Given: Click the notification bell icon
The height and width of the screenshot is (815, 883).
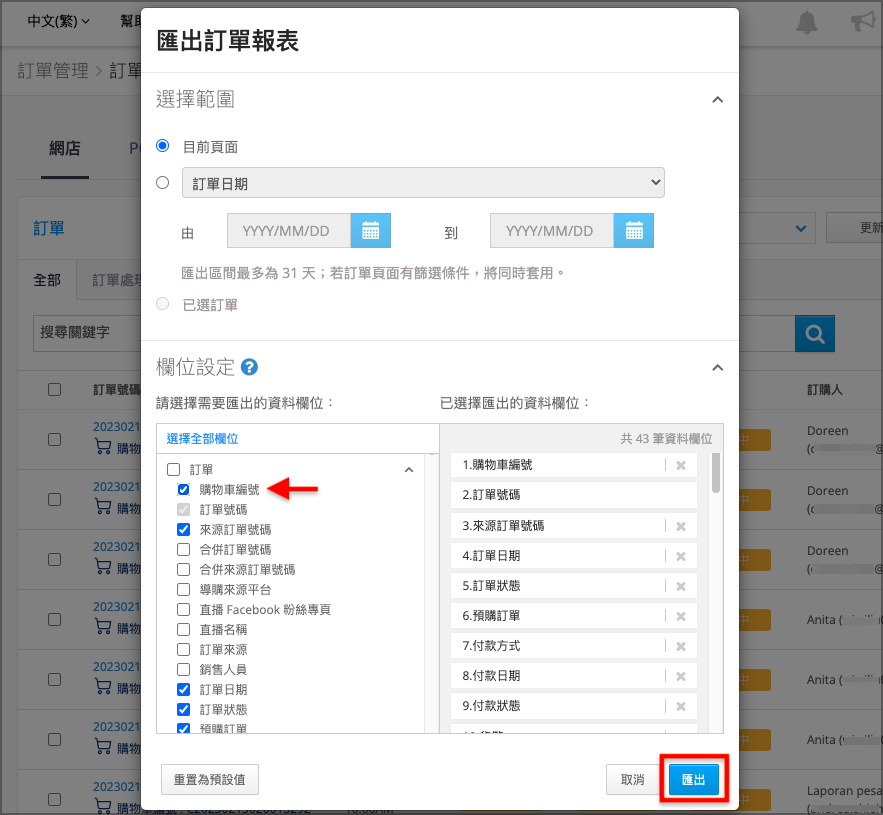Looking at the screenshot, I should [x=806, y=22].
